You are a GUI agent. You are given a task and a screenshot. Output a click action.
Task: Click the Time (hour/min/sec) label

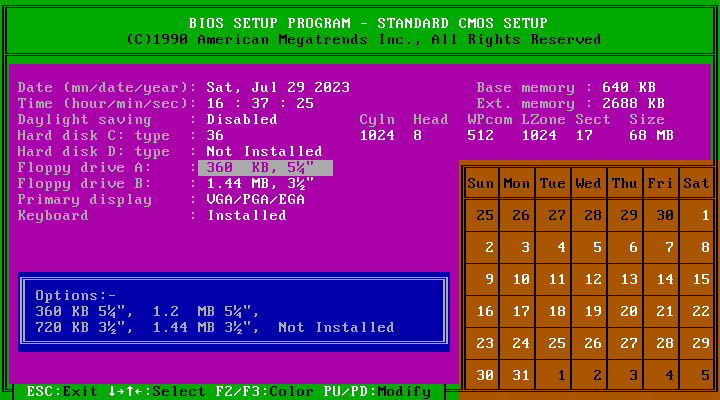[x=107, y=103]
